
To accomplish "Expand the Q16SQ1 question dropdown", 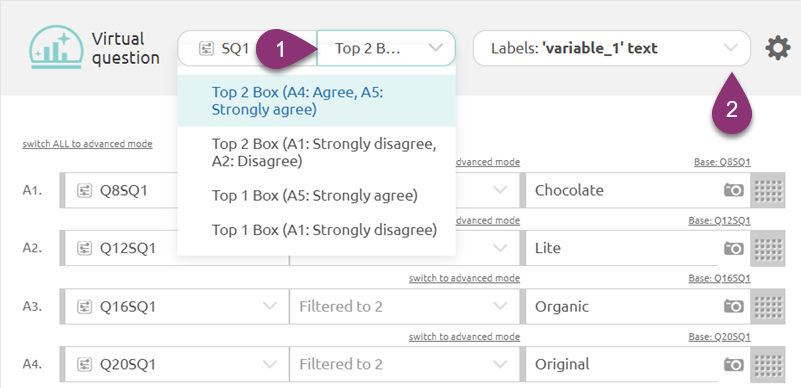I will pyautogui.click(x=175, y=306).
